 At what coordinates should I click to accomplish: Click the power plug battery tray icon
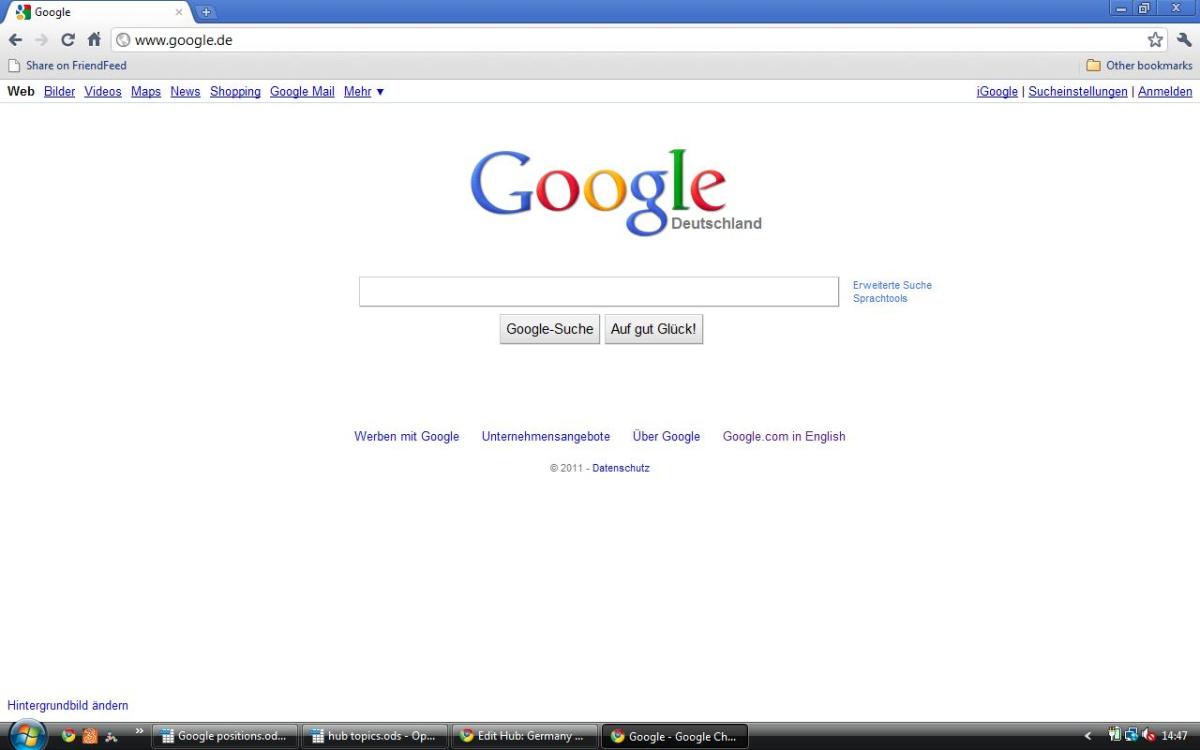click(x=1115, y=735)
